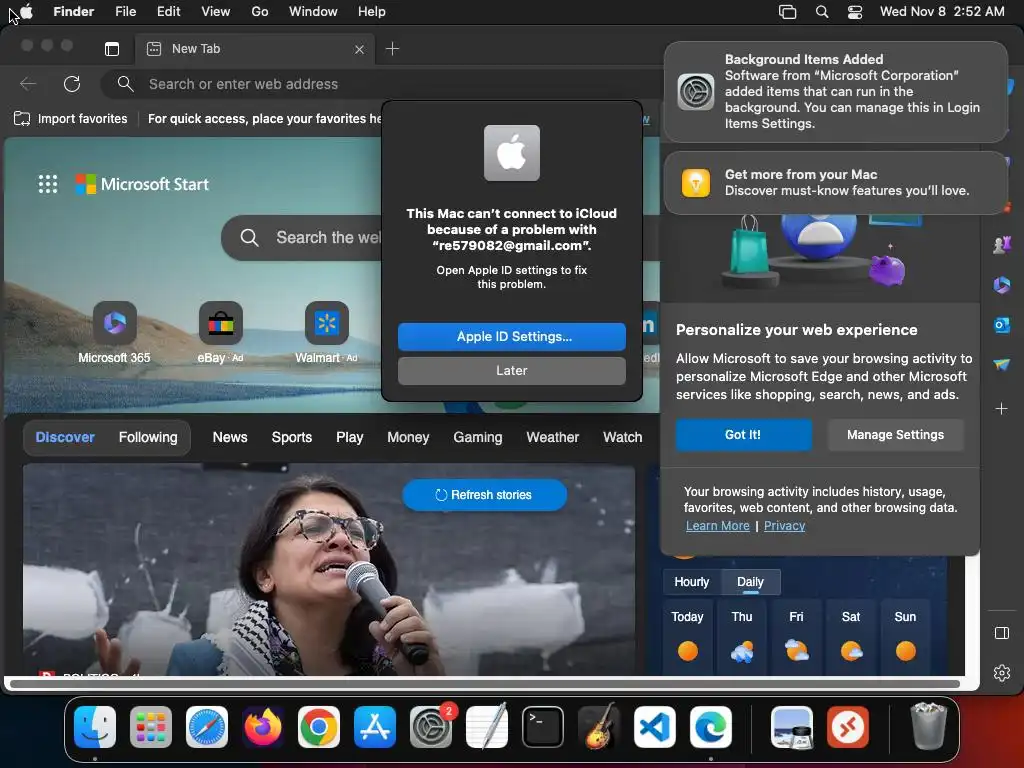Open the Gaming category
Screen dimensions: 1024x768
coord(478,438)
